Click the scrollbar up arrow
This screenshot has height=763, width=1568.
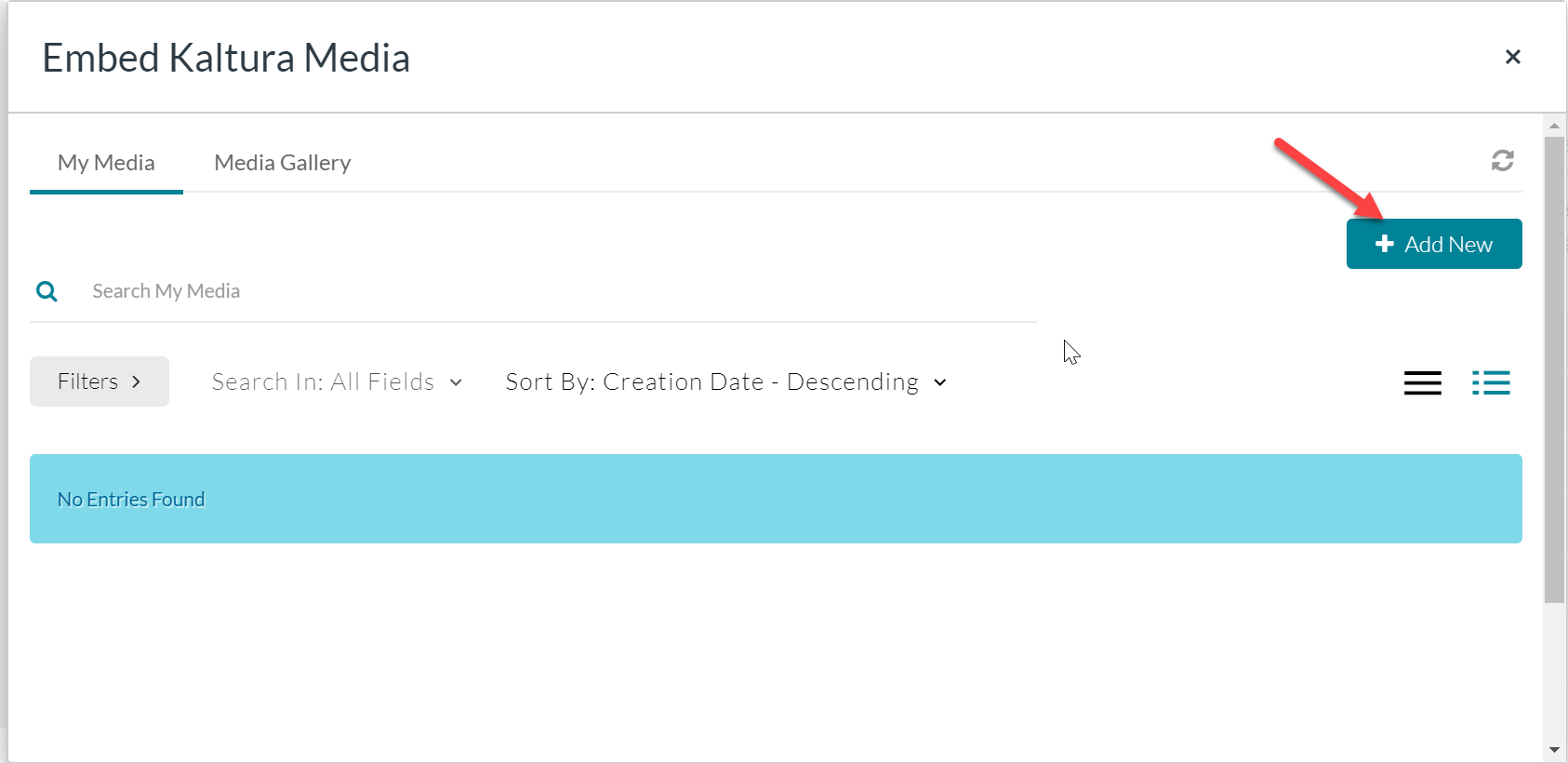click(x=1554, y=126)
